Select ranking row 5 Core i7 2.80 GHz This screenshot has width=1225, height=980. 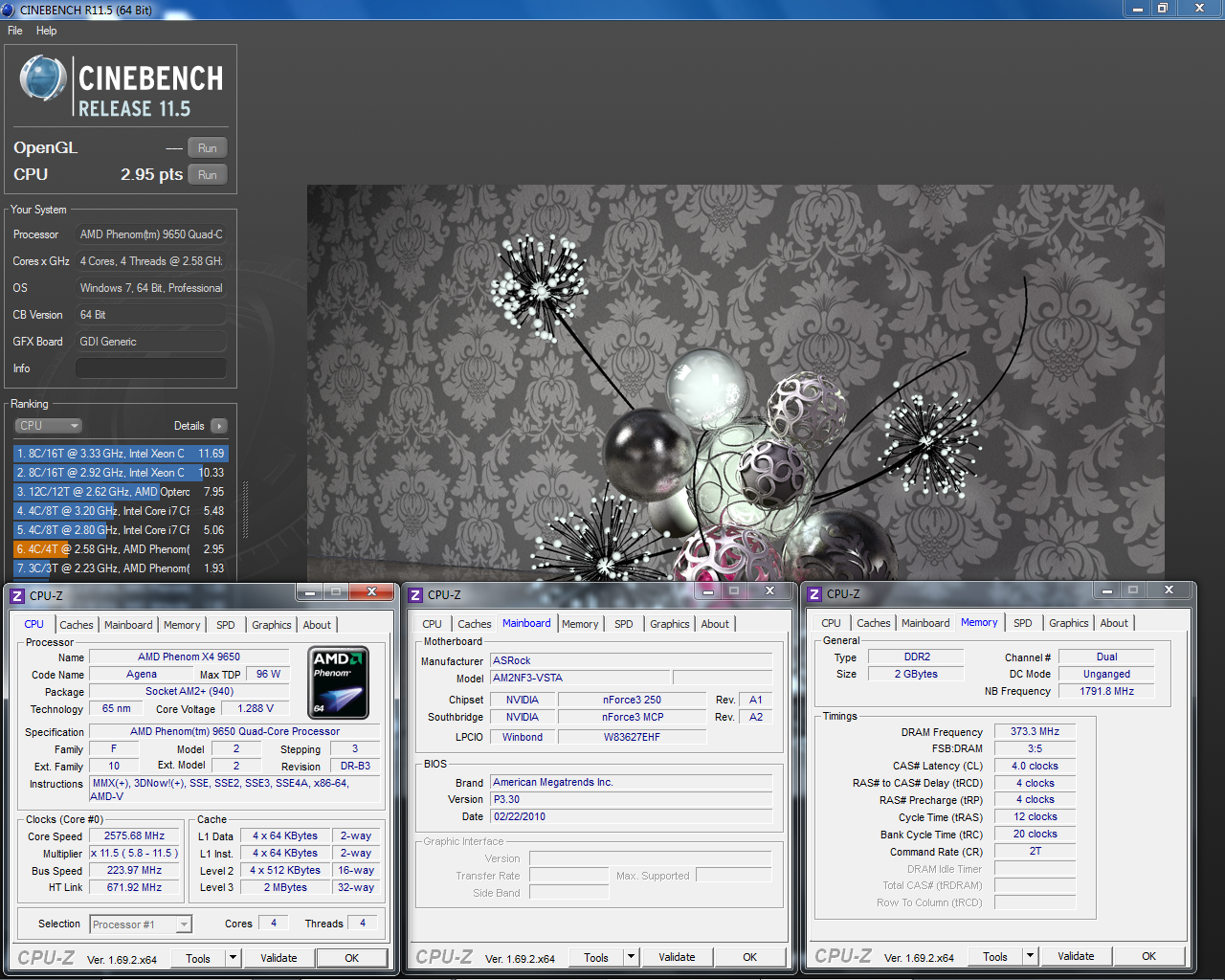tap(121, 530)
